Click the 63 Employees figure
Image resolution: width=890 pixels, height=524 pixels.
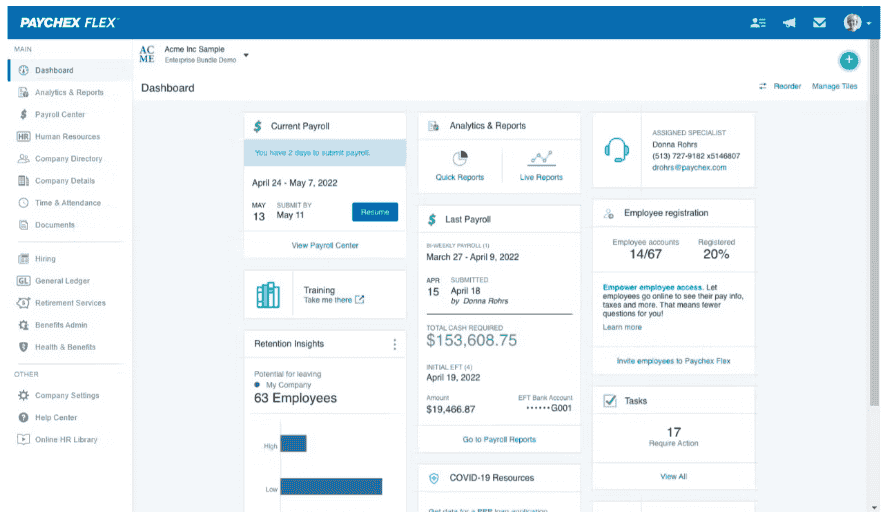[295, 399]
